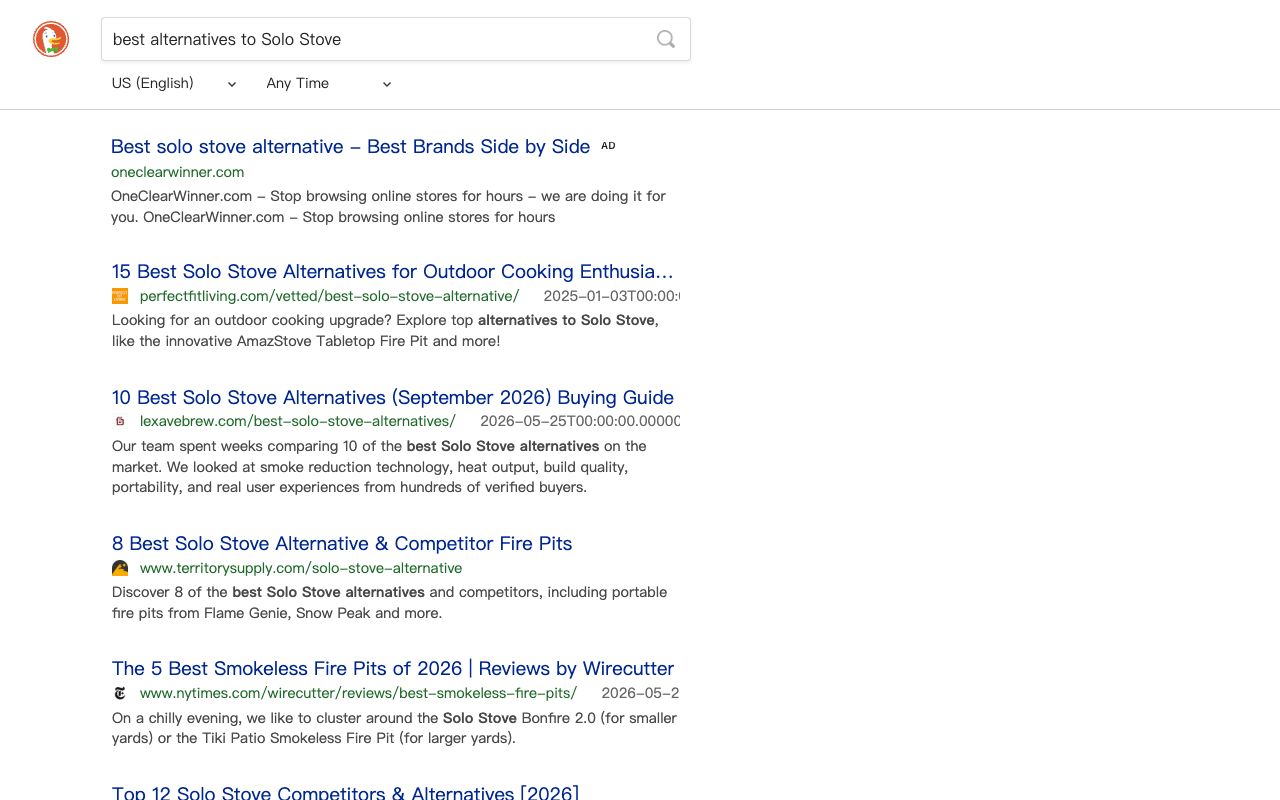Open 15 Best Solo Stove Alternatives result
Viewport: 1280px width, 800px height.
click(393, 271)
